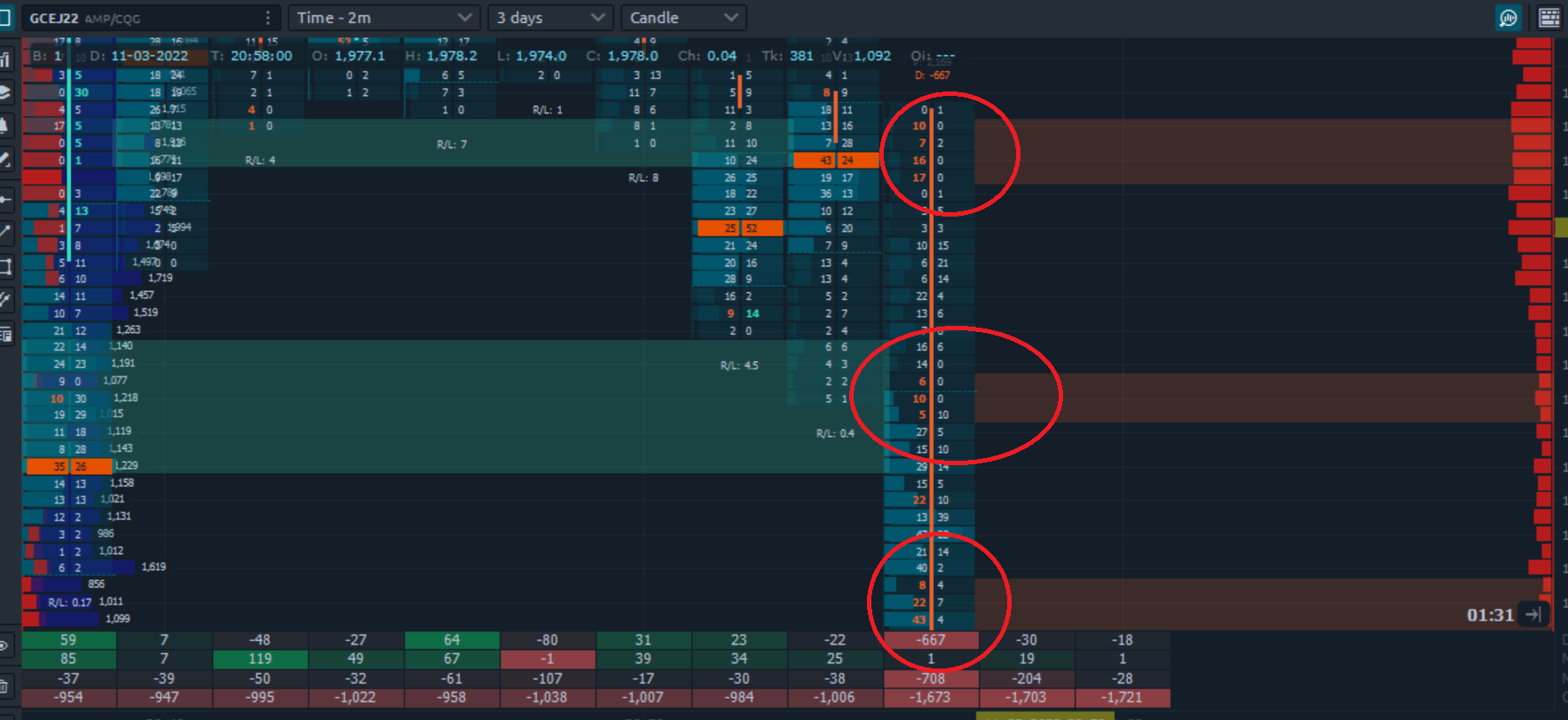Open the data table panel icon top right
Viewport: 1568px width, 720px height.
click(x=1549, y=18)
